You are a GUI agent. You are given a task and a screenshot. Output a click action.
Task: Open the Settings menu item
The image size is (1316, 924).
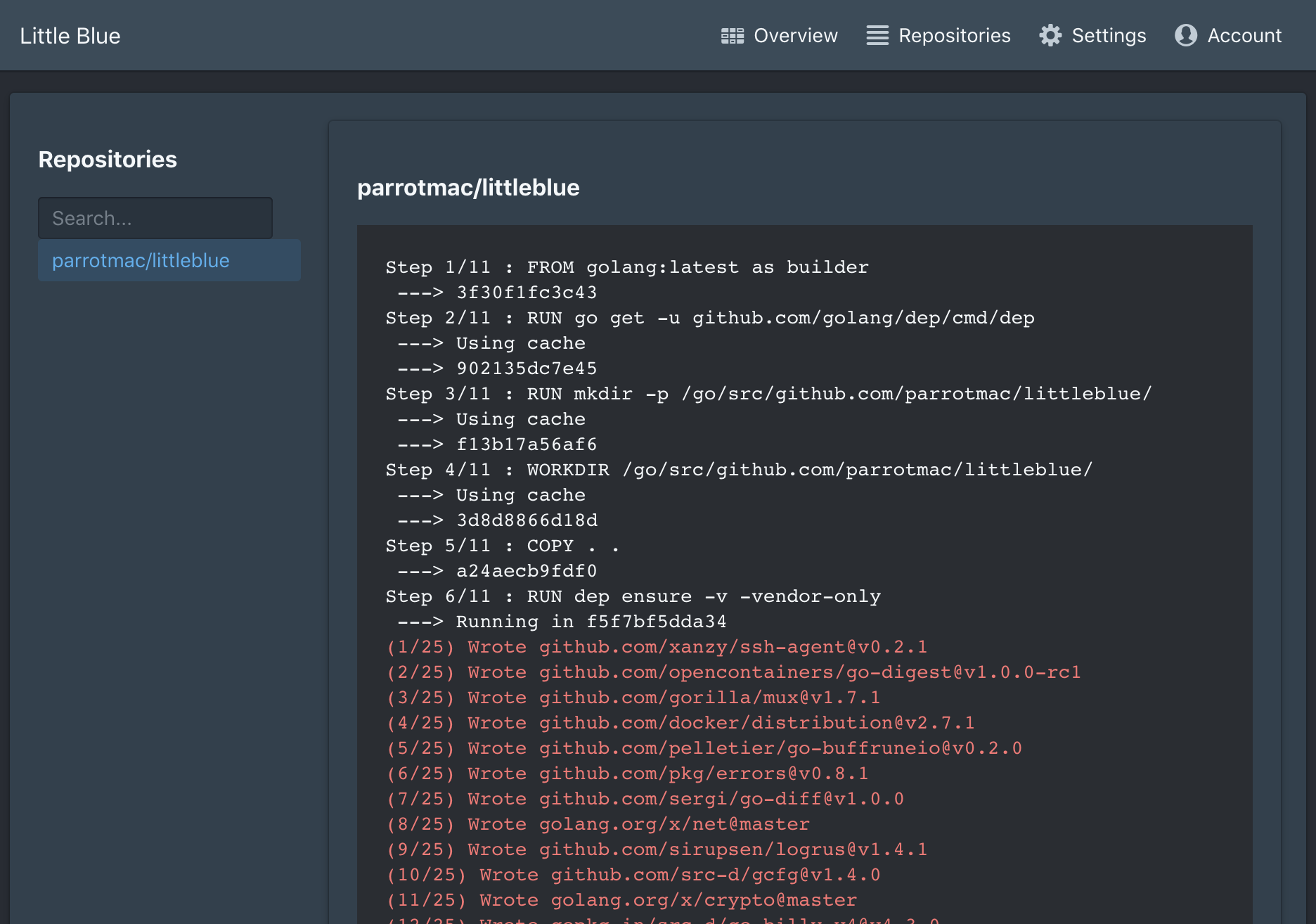point(1092,36)
